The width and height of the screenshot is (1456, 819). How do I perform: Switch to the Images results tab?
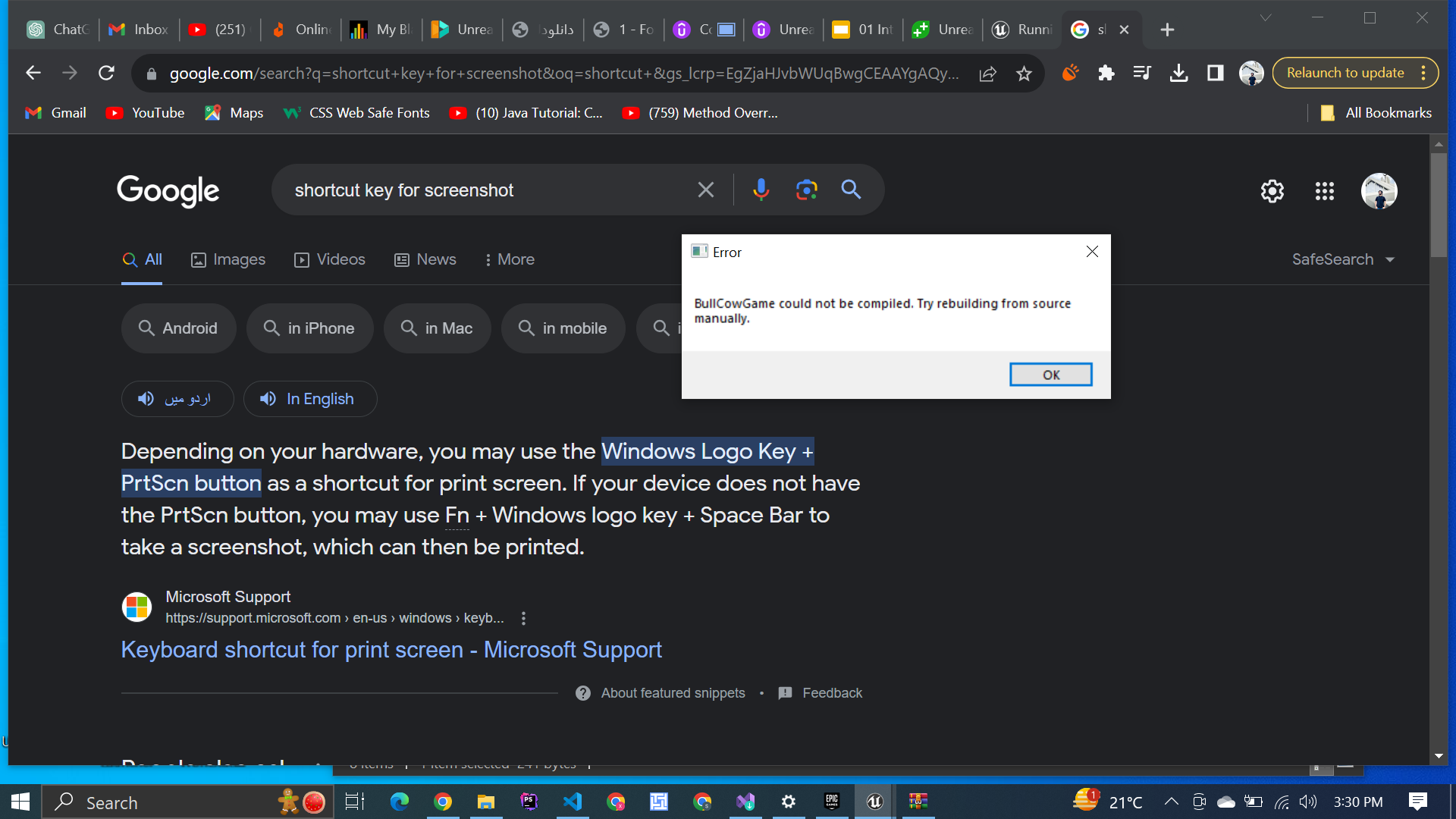pyautogui.click(x=227, y=259)
